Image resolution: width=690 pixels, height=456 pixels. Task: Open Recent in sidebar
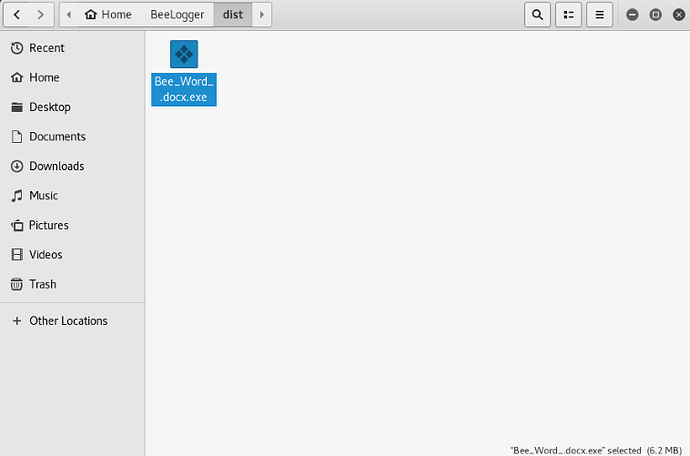(x=46, y=48)
